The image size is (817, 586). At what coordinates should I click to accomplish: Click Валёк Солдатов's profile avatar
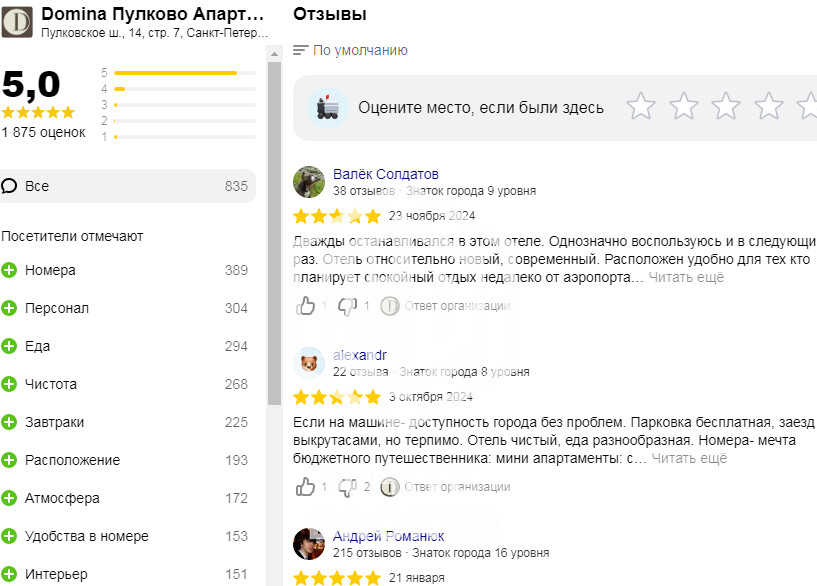tap(309, 182)
